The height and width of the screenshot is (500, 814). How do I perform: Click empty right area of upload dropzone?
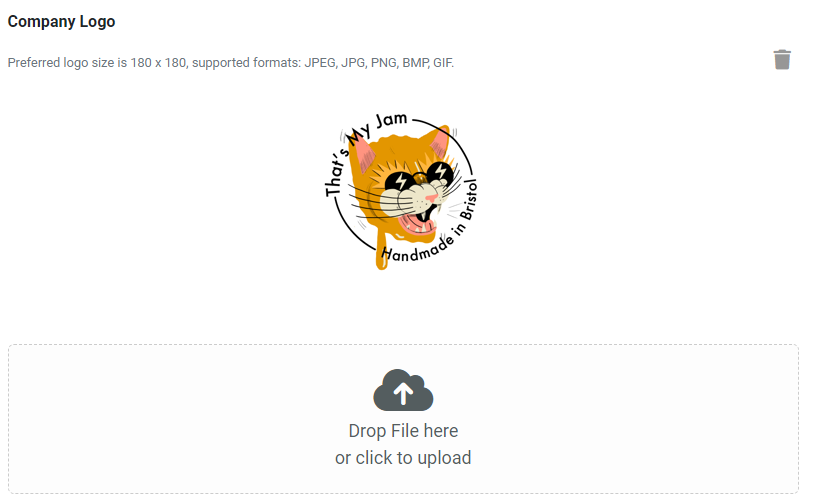pos(649,418)
